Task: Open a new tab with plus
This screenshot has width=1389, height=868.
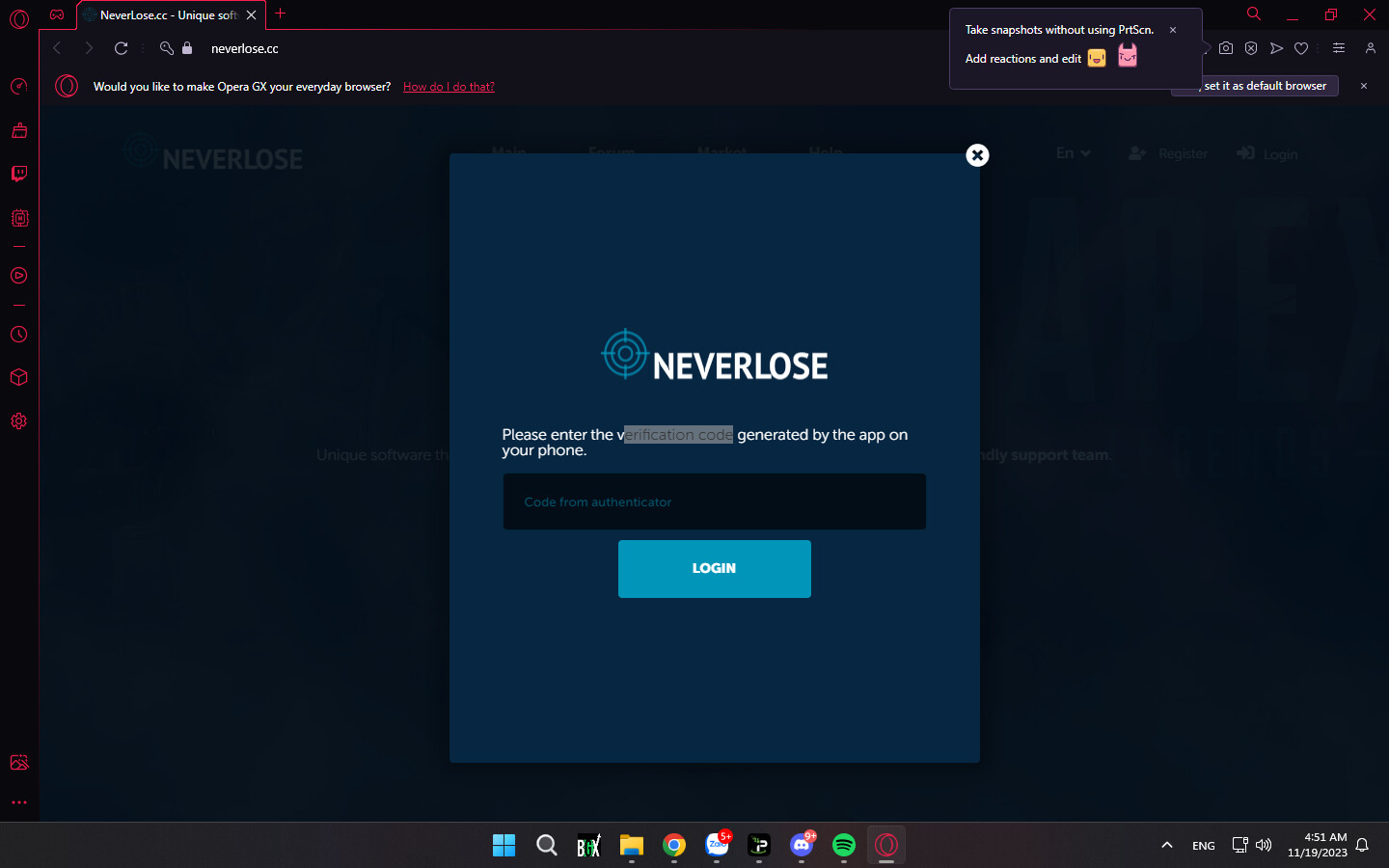Action: 281,14
